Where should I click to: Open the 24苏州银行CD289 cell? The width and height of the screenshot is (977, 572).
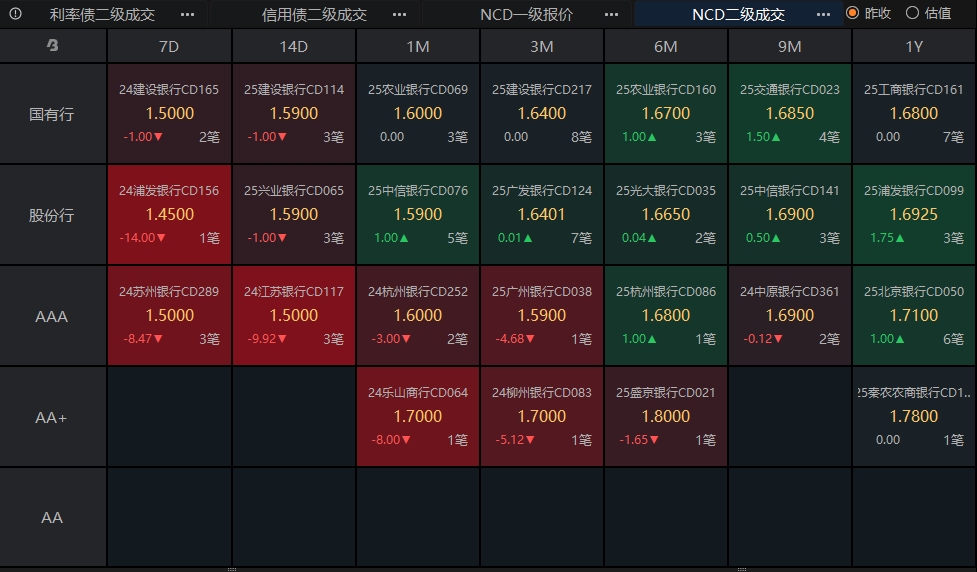(169, 315)
